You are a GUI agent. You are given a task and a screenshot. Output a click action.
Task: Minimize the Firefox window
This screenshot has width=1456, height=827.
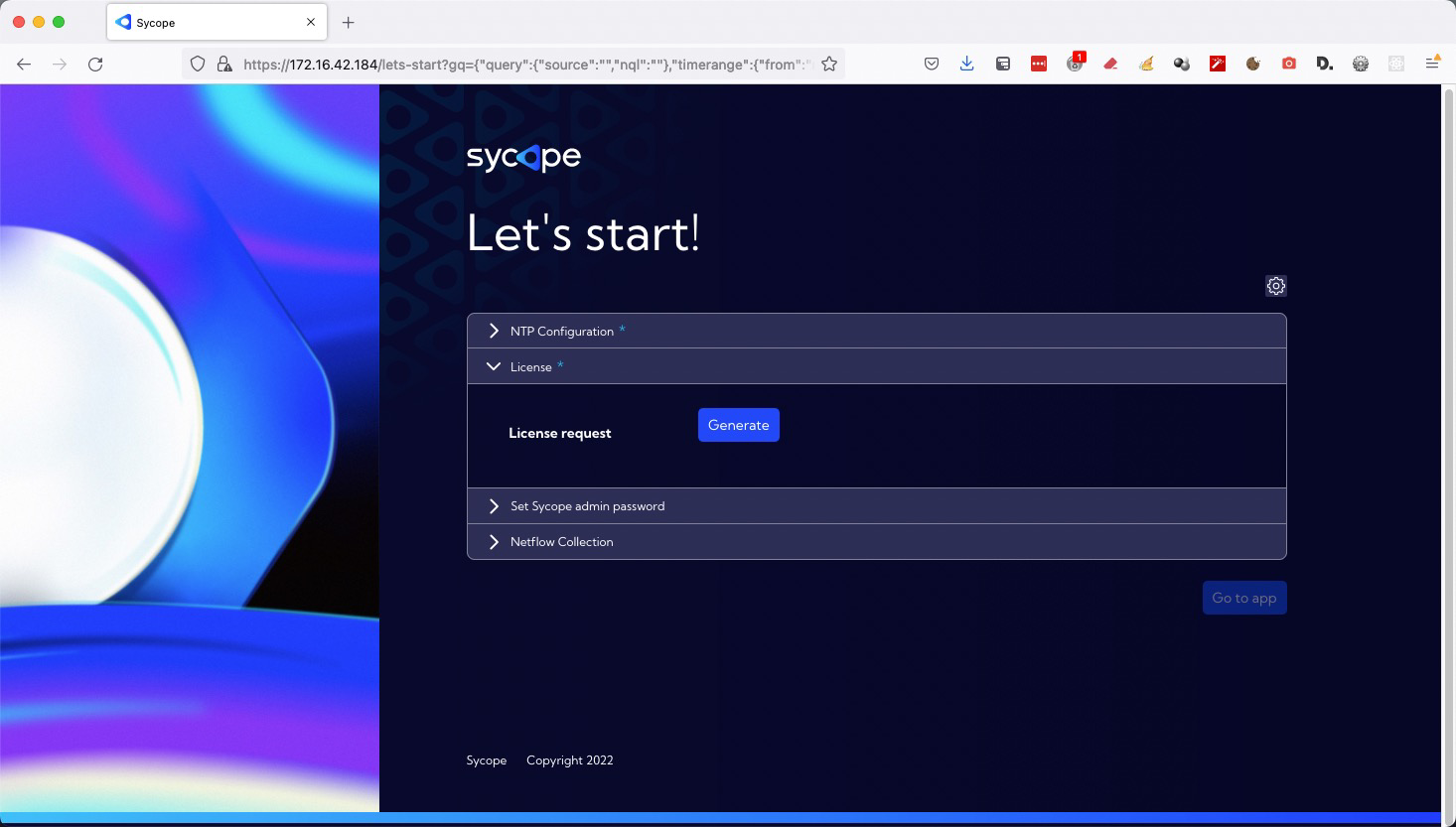[39, 22]
